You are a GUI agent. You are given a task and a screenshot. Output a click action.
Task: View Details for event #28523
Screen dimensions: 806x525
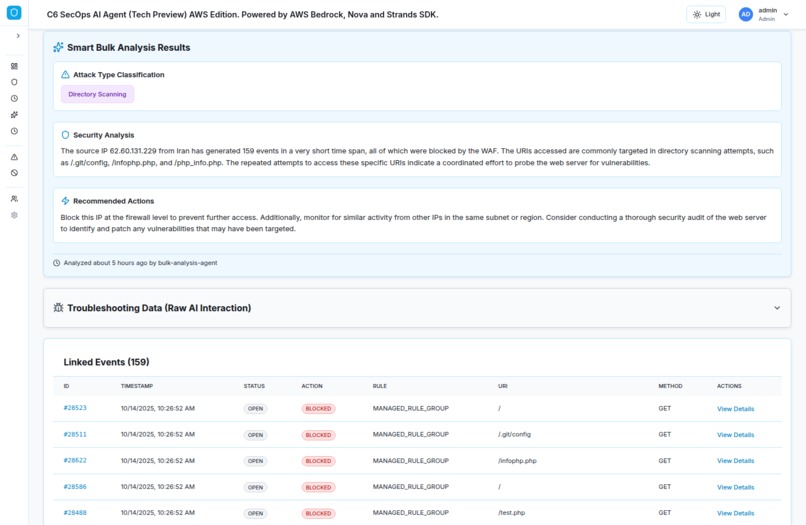735,409
